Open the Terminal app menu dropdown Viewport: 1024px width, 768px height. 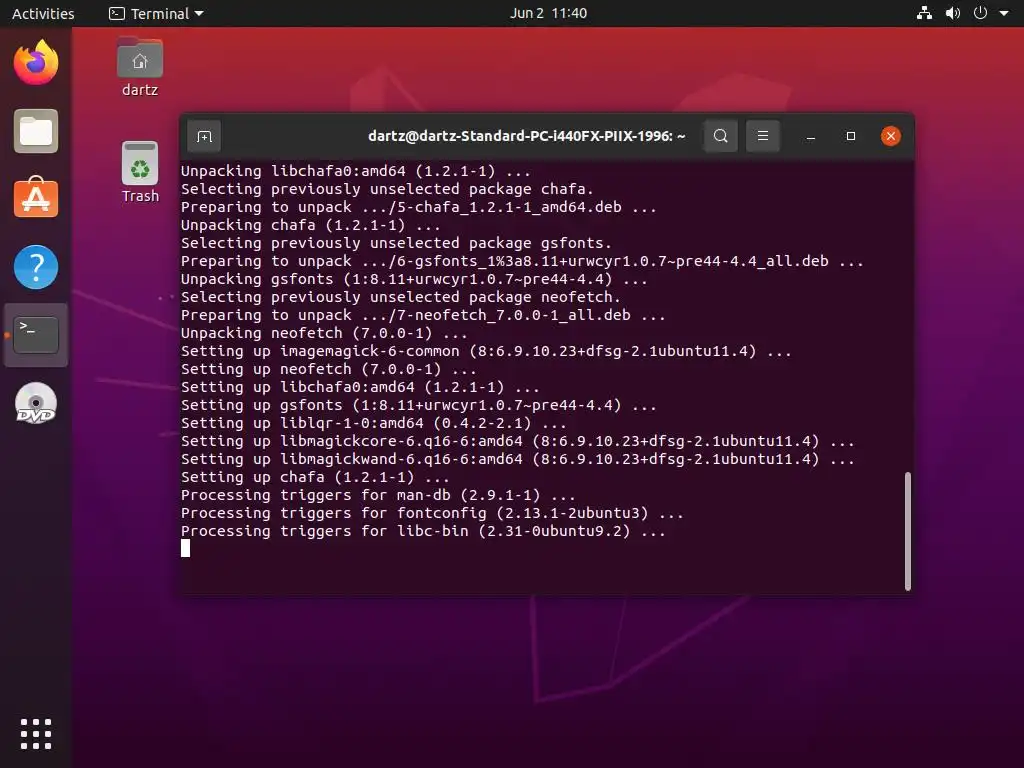tap(157, 14)
